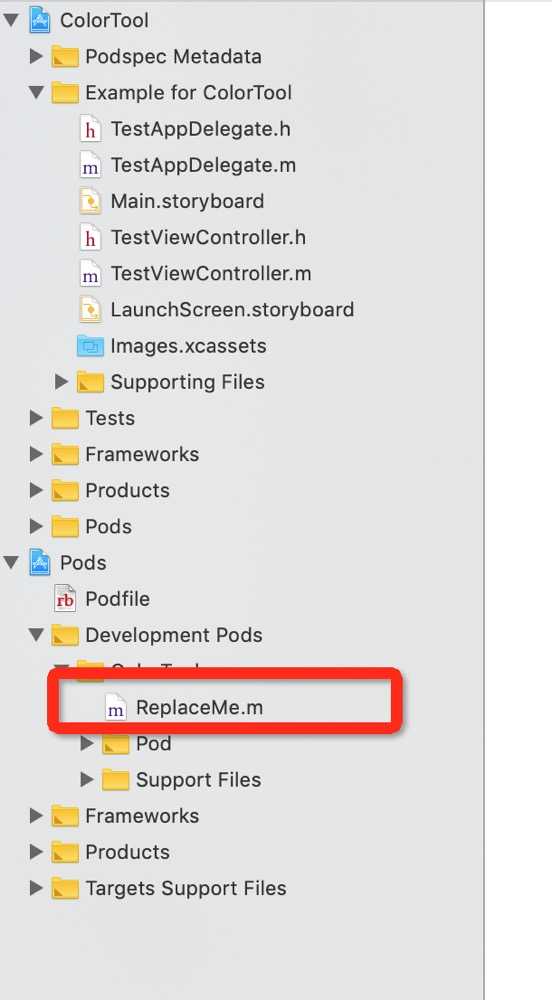The image size is (552, 1000).
Task: Collapse the Development Pods group
Action: [36, 635]
